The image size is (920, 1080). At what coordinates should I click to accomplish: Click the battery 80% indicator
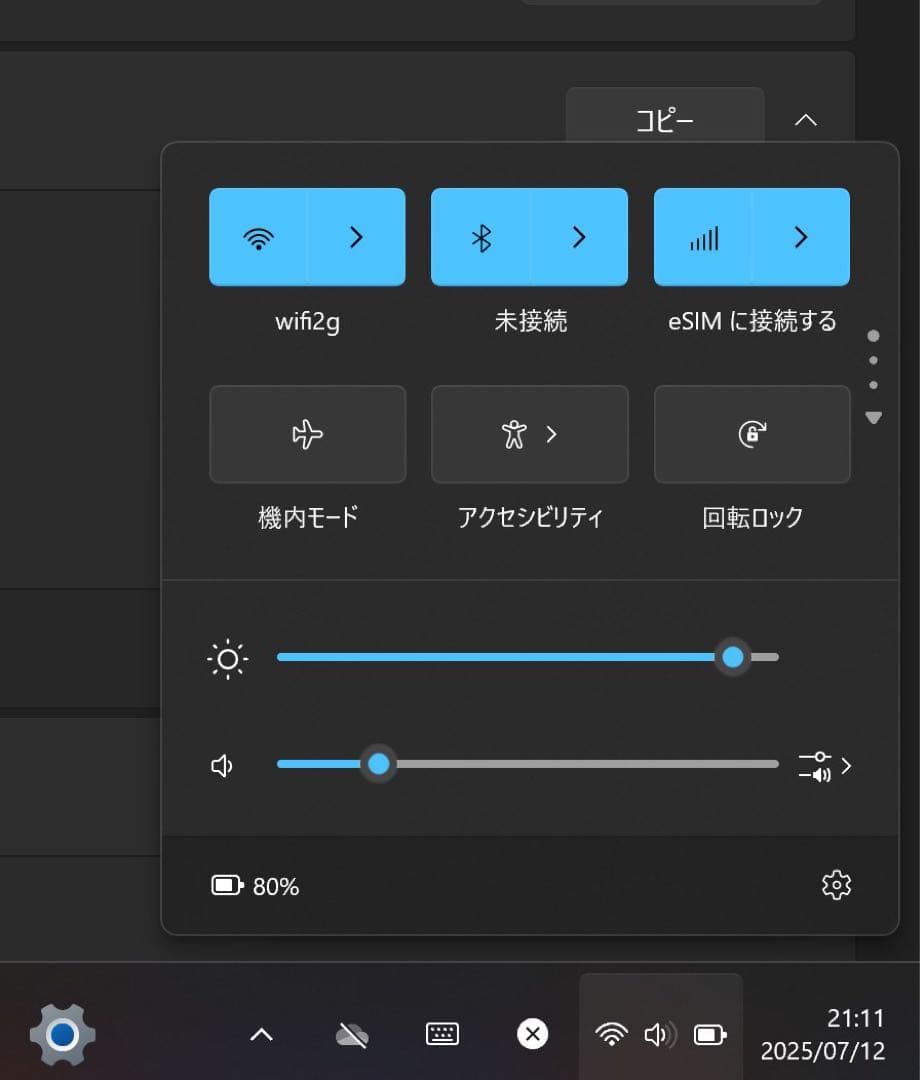click(255, 884)
